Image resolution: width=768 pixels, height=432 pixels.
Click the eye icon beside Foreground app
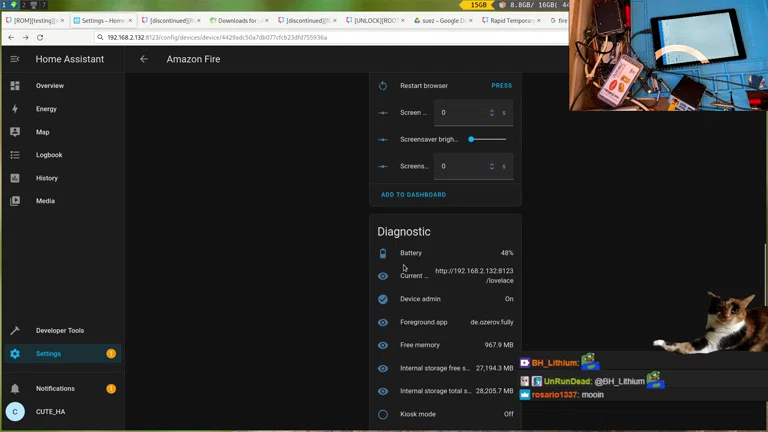pos(383,322)
